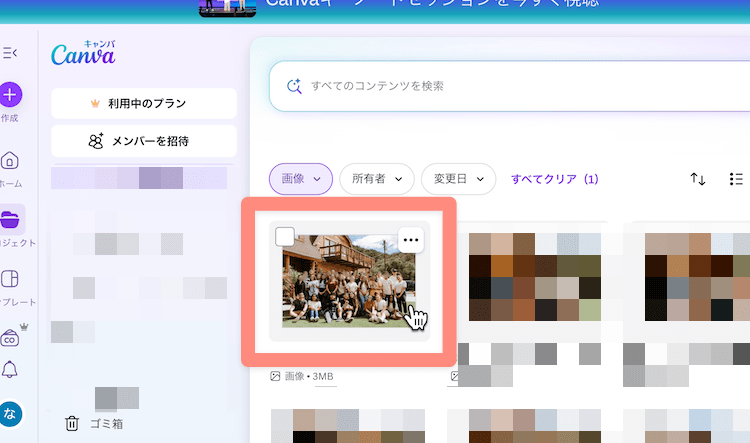The width and height of the screenshot is (750, 443).
Task: Open the な account avatar
Action: tap(11, 413)
